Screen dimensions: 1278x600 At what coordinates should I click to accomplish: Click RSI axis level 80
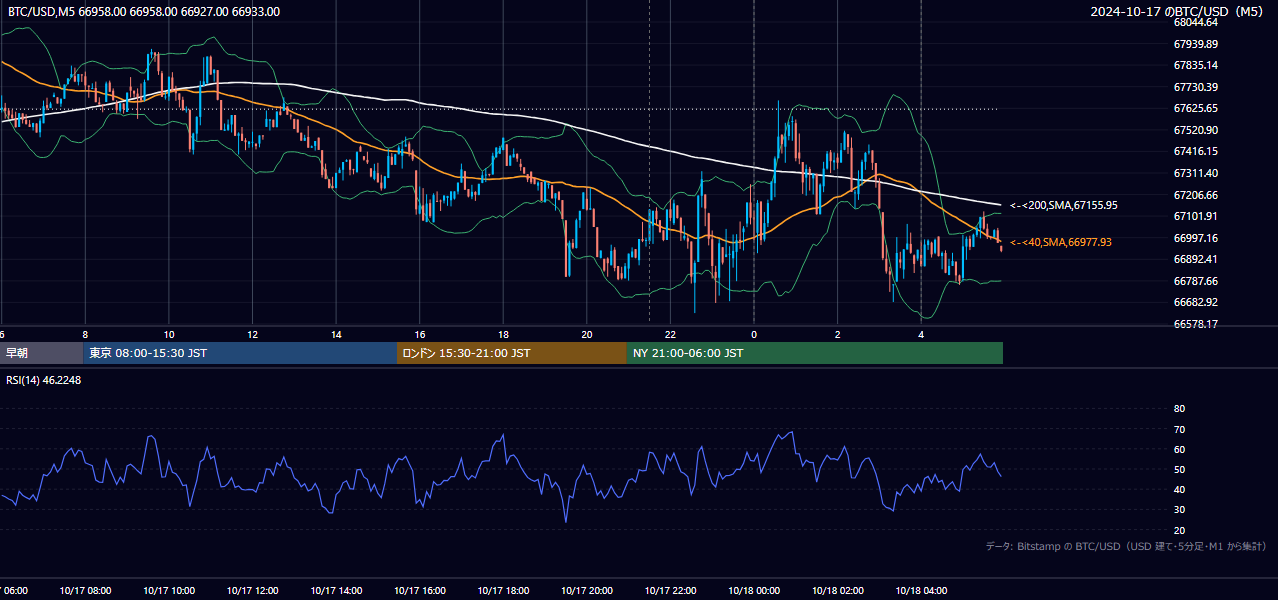pos(1179,409)
